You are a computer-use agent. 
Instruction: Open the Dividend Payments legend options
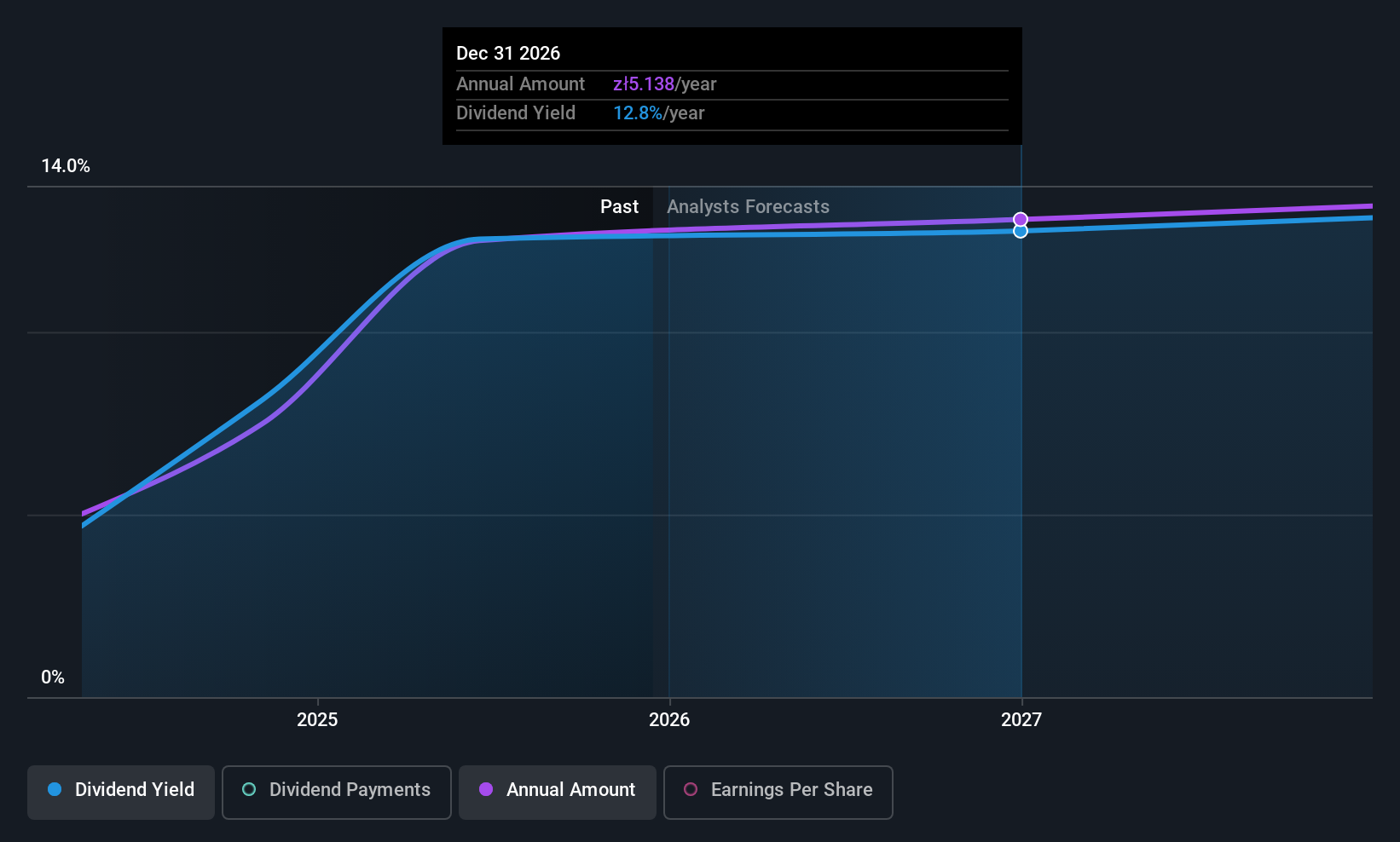pyautogui.click(x=336, y=792)
